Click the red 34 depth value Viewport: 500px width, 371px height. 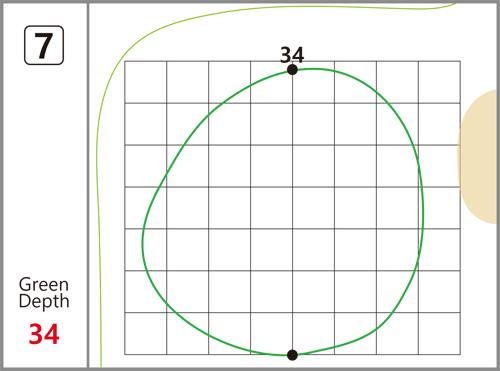[x=44, y=334]
